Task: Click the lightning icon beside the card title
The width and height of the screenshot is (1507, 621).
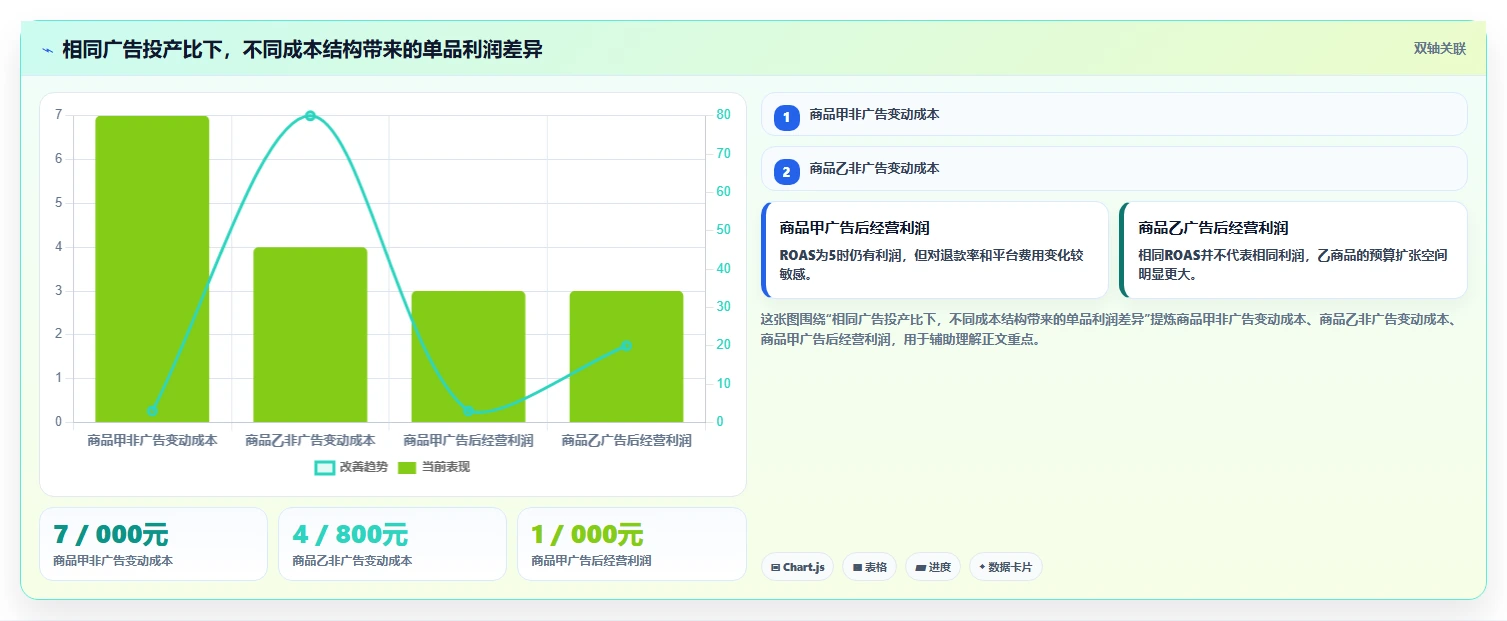Action: [47, 50]
